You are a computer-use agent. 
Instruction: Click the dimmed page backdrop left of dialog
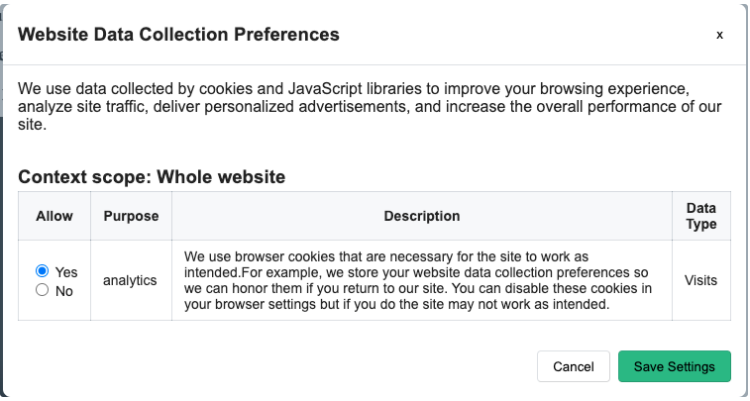click(x=3, y=200)
